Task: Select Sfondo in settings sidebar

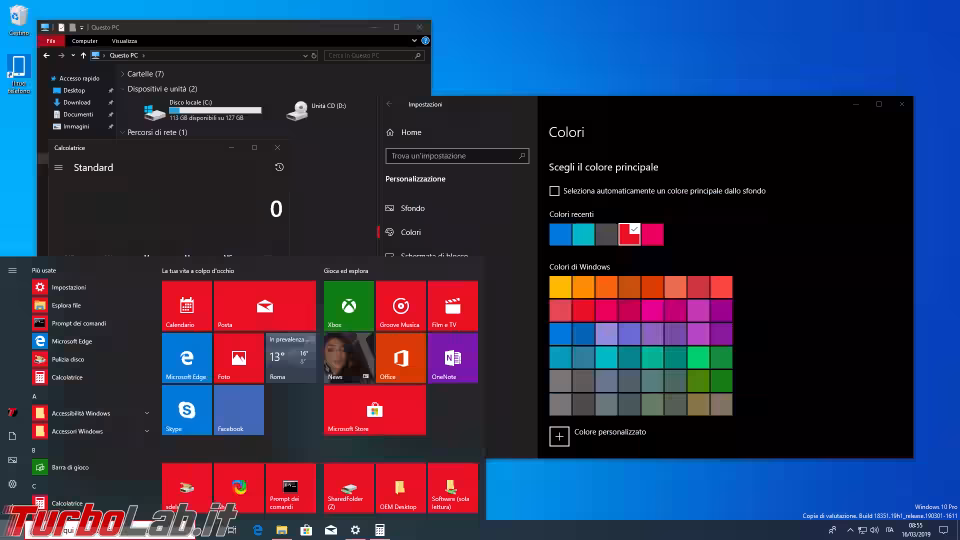Action: [x=412, y=208]
